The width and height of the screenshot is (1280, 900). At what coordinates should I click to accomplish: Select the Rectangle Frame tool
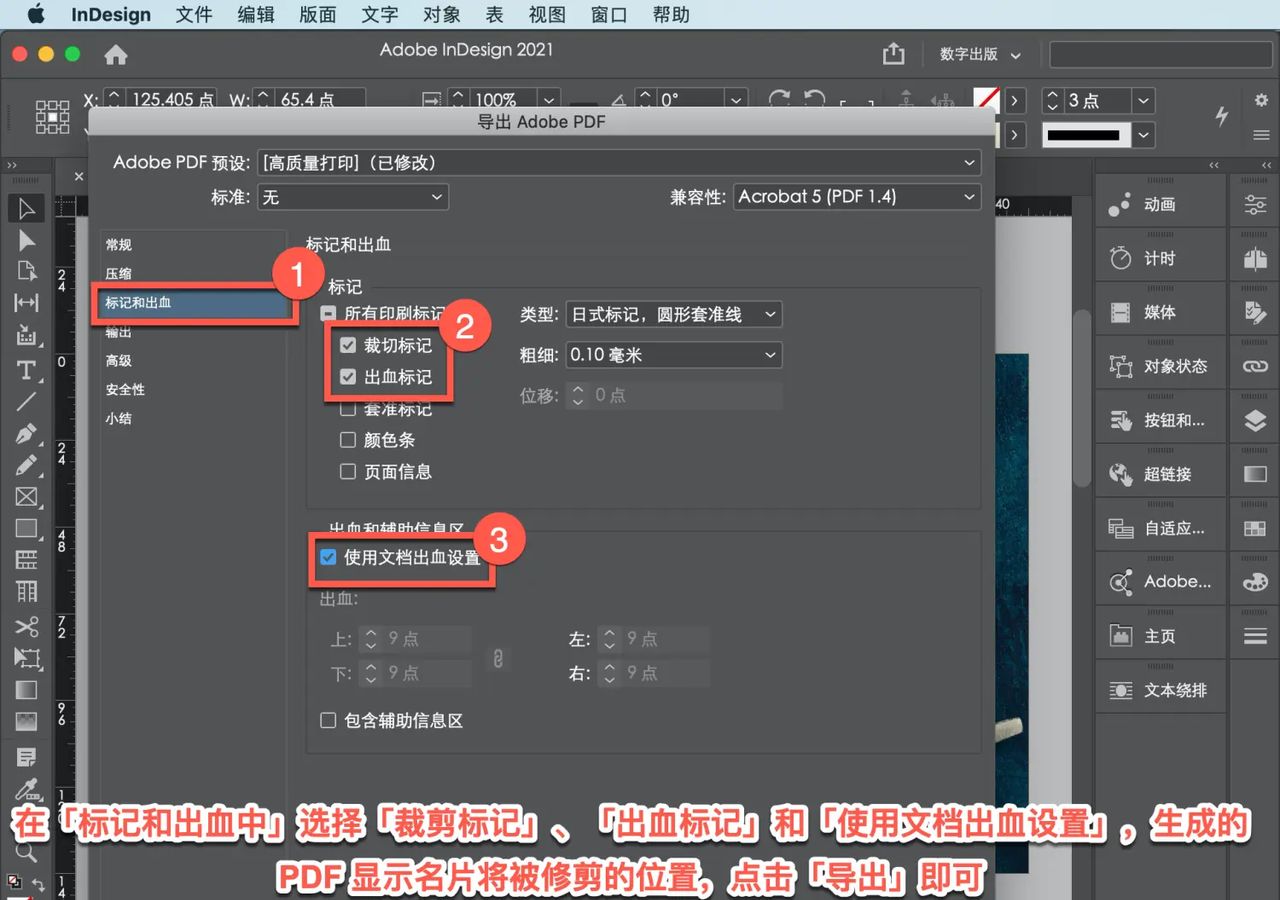click(27, 497)
